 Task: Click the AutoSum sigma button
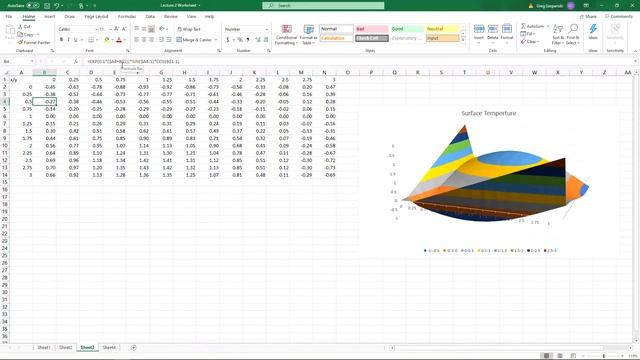pyautogui.click(x=533, y=26)
